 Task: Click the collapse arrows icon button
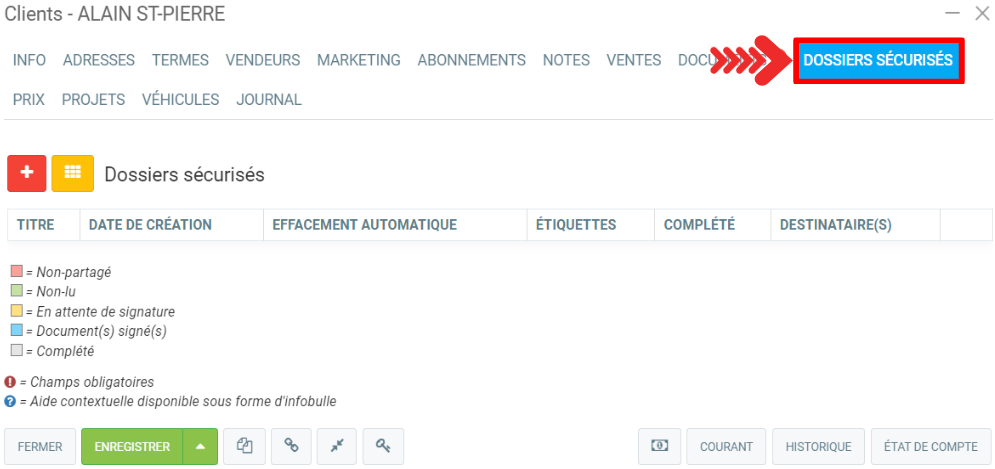tap(337, 446)
